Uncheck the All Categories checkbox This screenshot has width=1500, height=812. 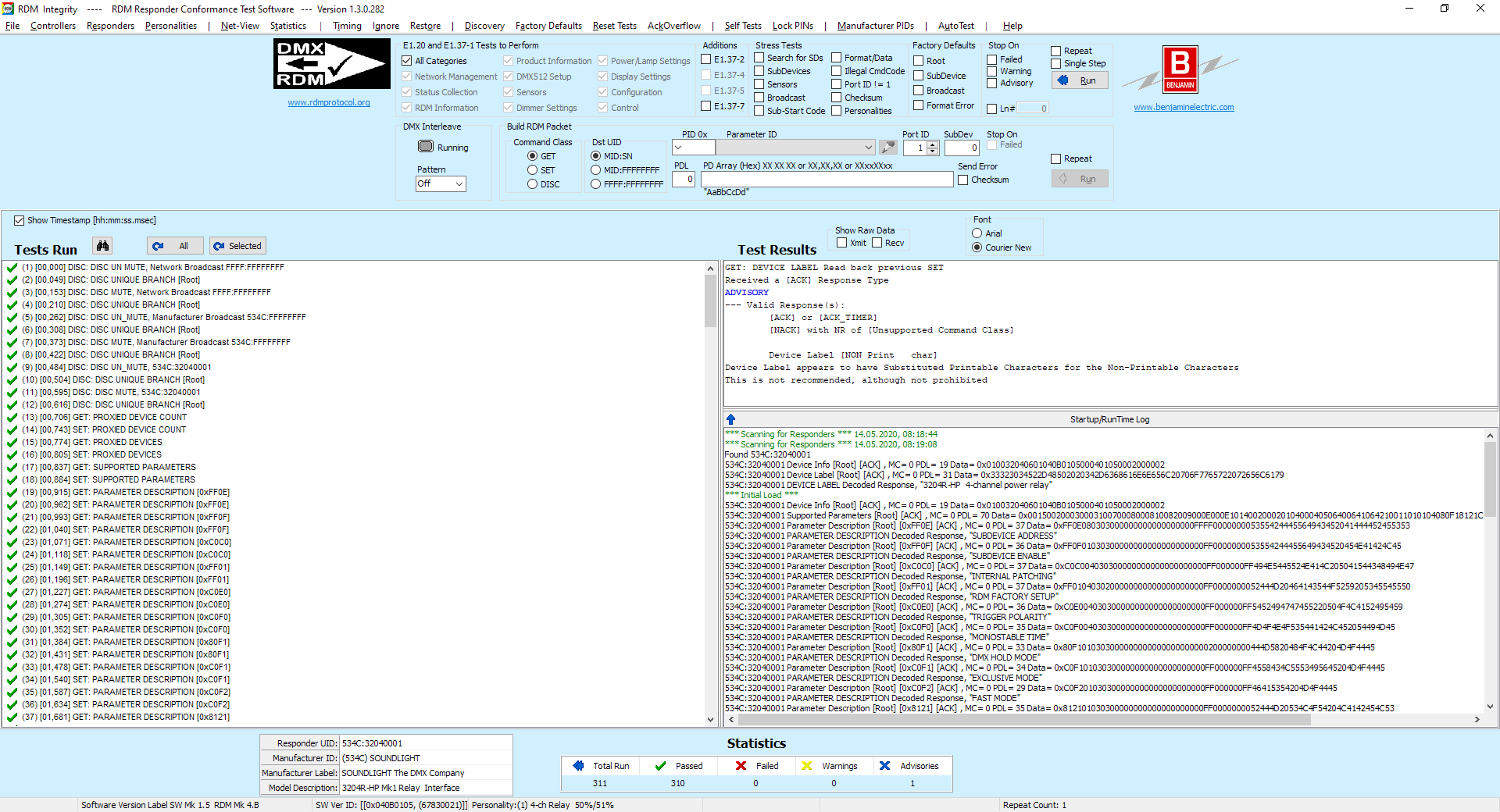click(407, 61)
